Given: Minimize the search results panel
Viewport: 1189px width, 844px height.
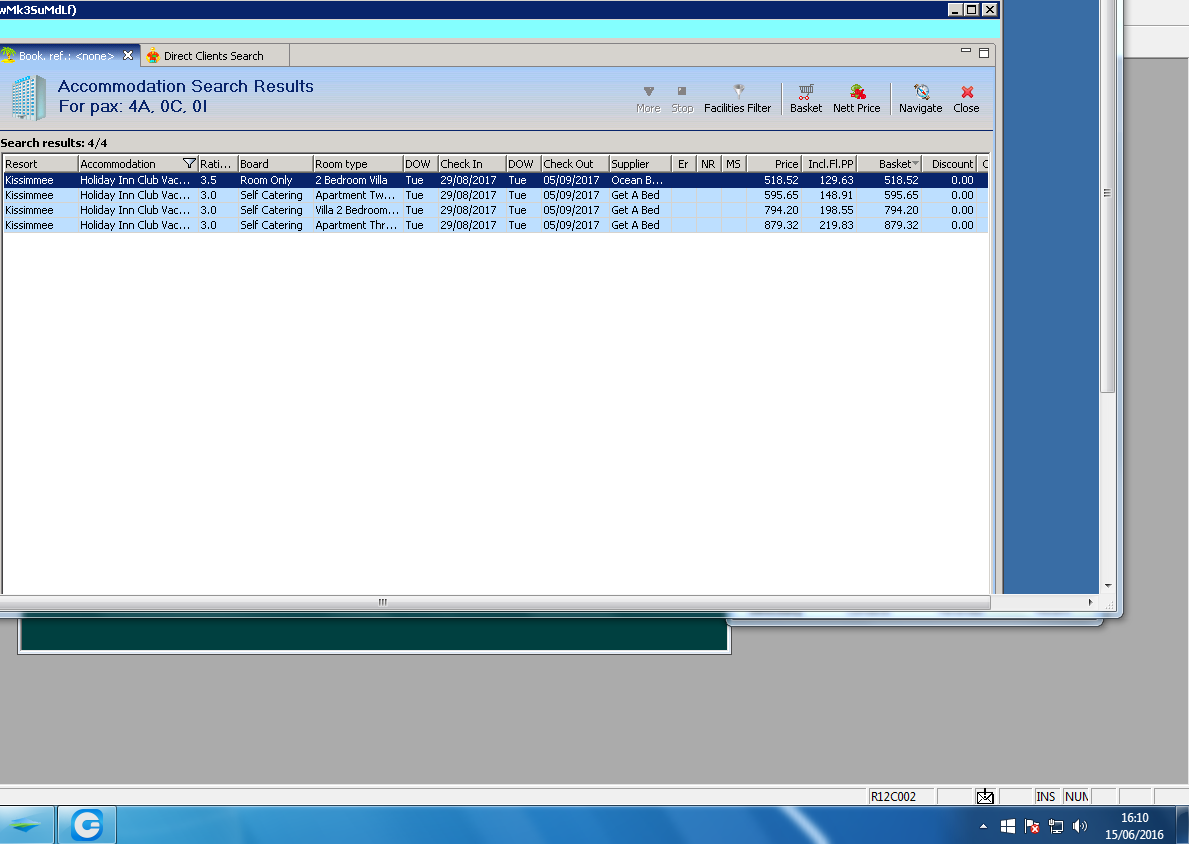Looking at the screenshot, I should 965,51.
